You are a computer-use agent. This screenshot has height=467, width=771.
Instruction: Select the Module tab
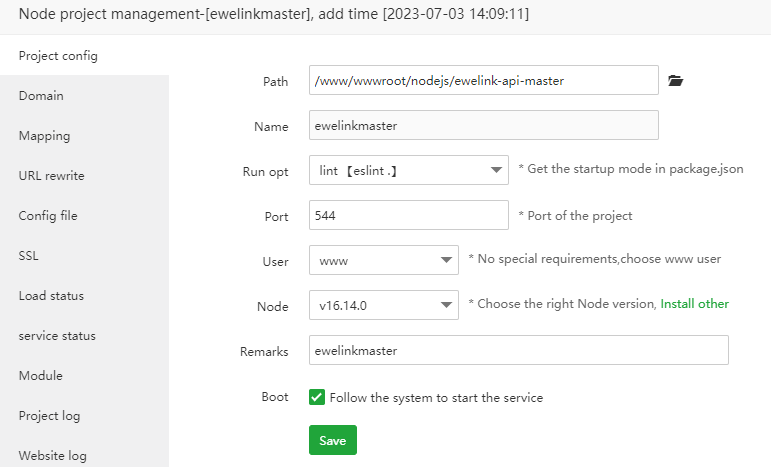click(40, 376)
